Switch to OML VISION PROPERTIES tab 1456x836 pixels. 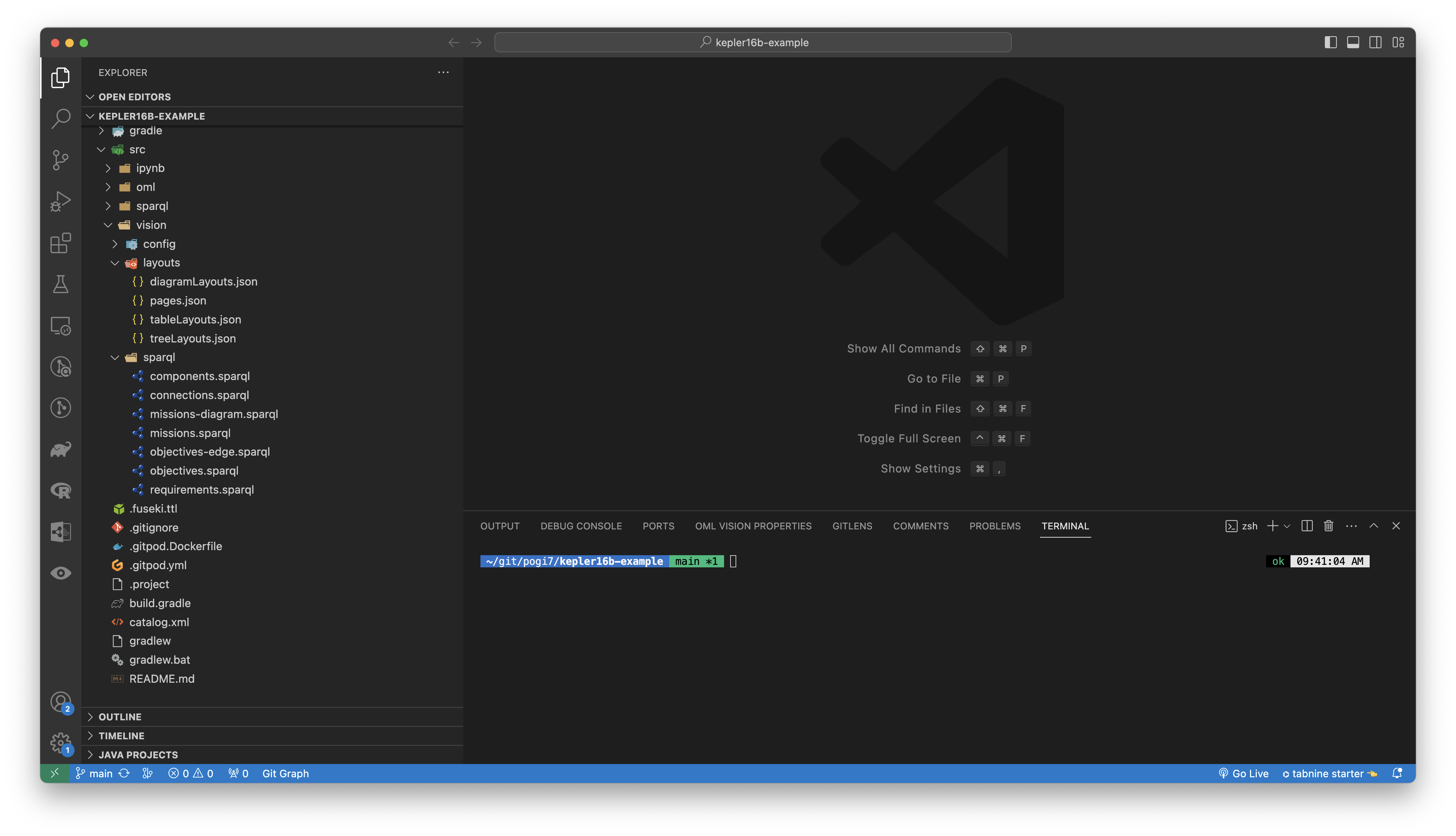coord(753,526)
